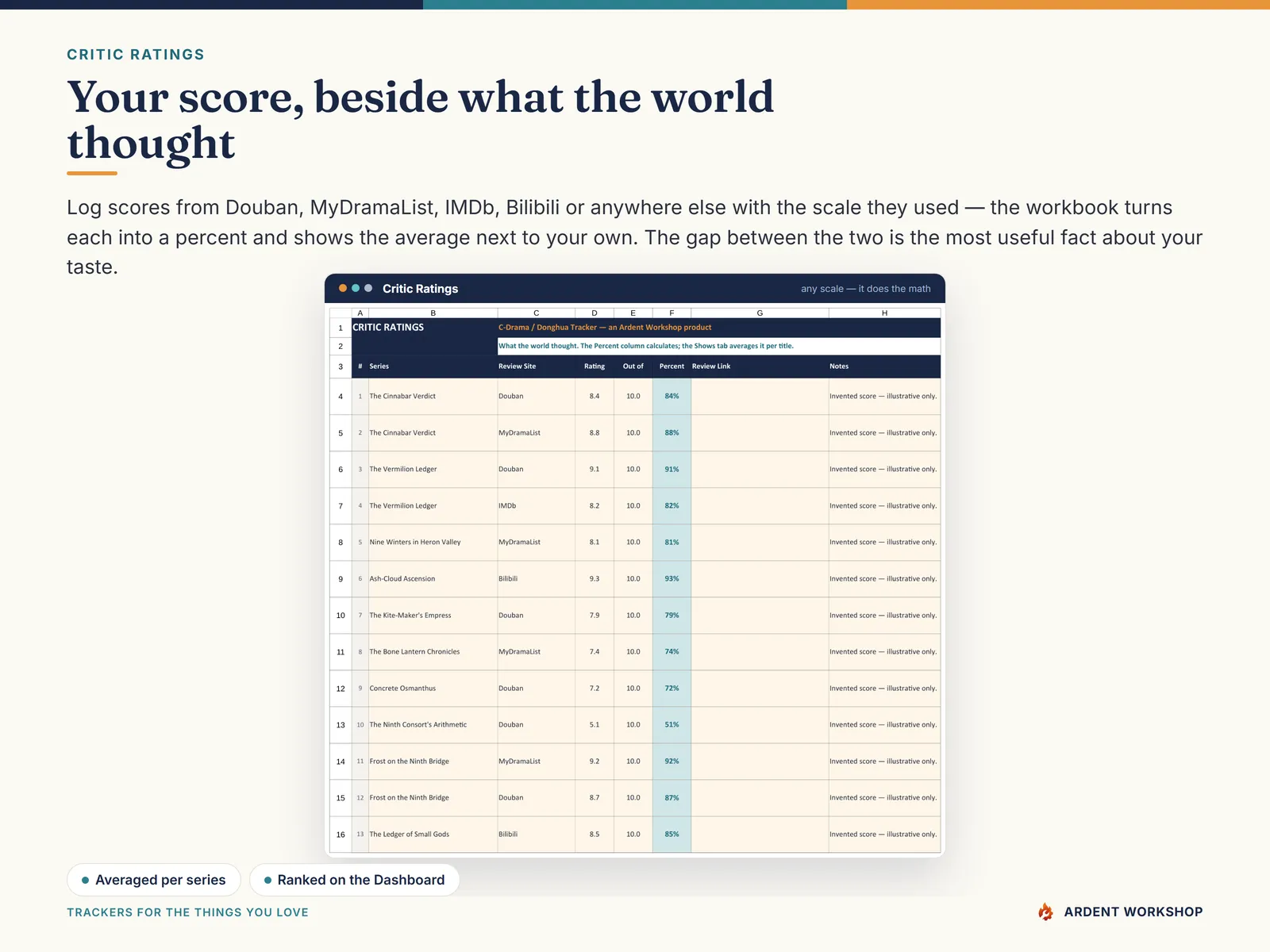The image size is (1270, 952).
Task: Select the 'Averaged per series' pill
Action: tap(154, 880)
